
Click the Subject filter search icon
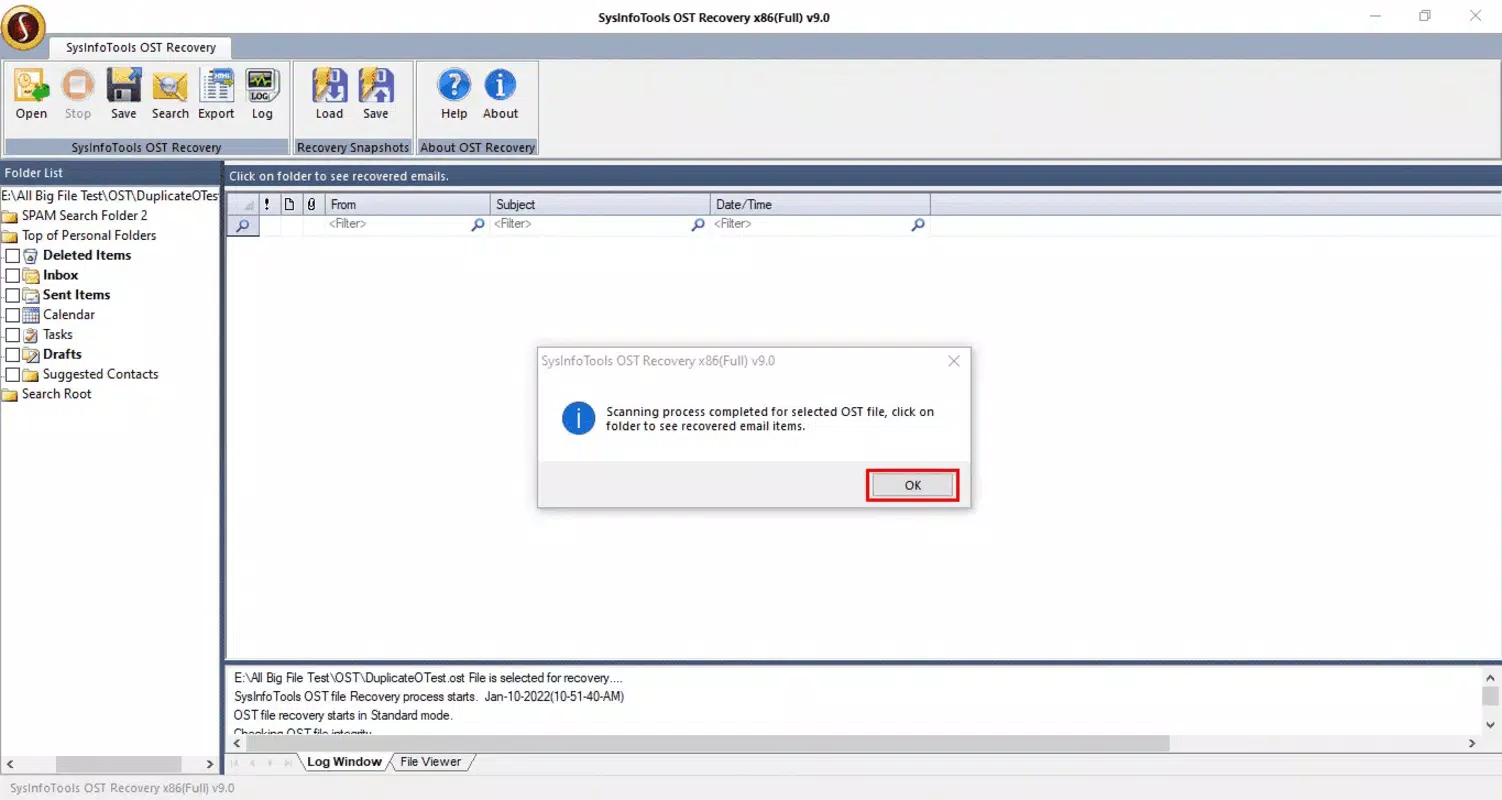pyautogui.click(x=698, y=225)
